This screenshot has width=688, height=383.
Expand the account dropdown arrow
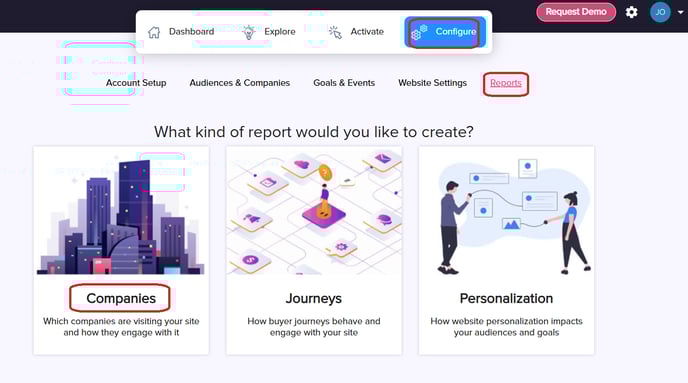(680, 12)
